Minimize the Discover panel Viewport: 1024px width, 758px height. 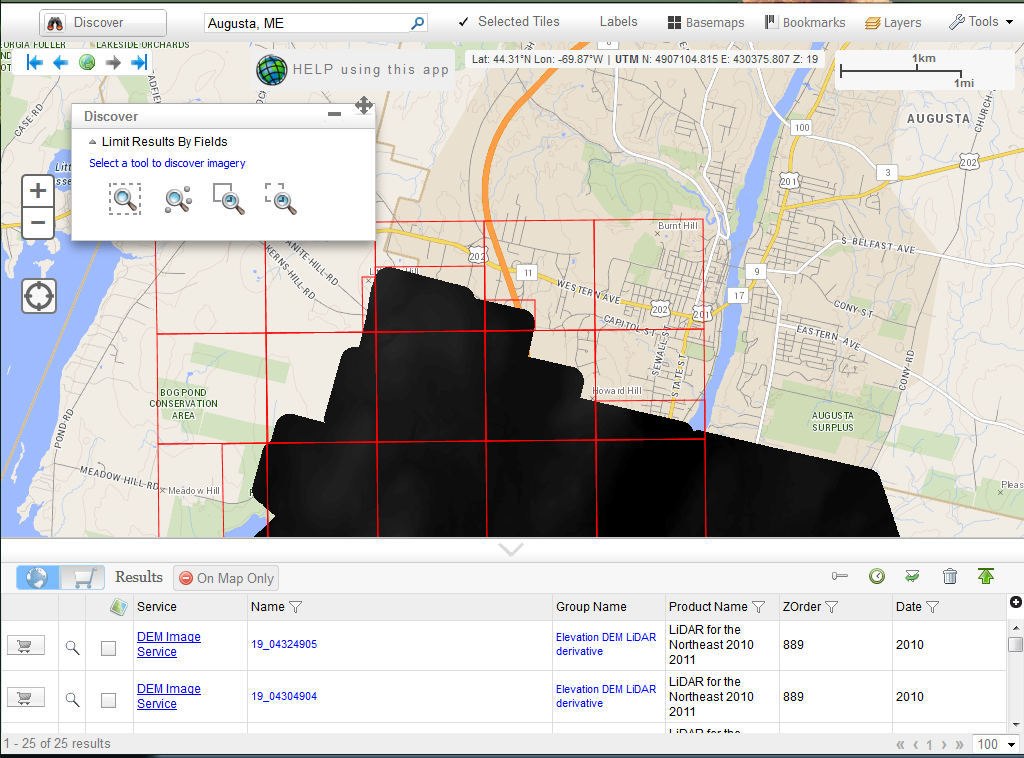pos(334,114)
